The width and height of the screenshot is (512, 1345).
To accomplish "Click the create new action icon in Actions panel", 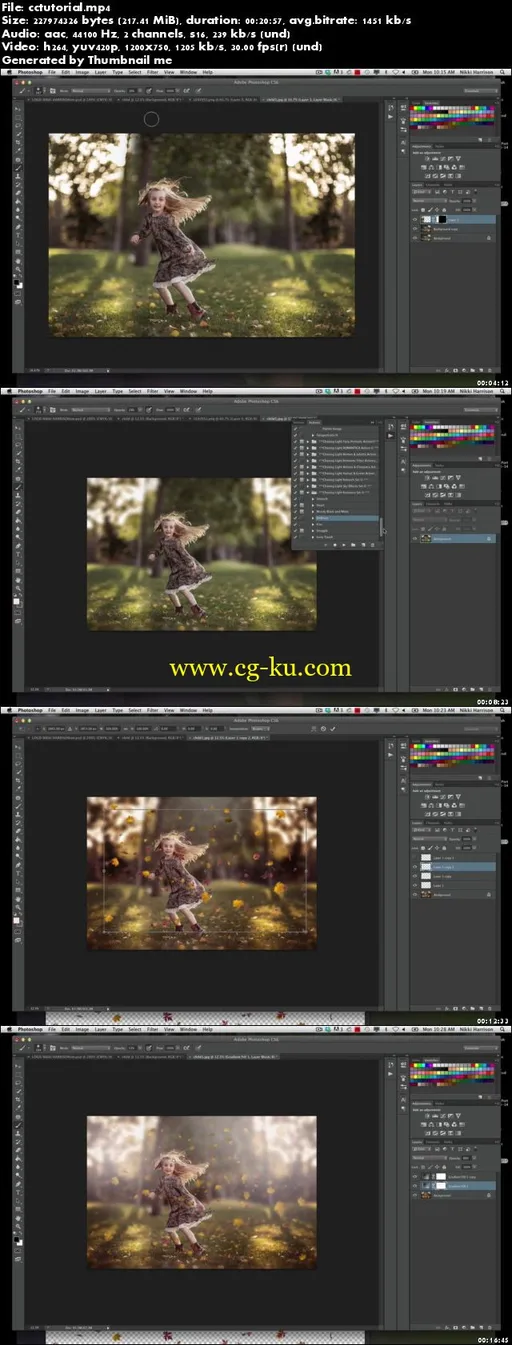I will coord(363,545).
